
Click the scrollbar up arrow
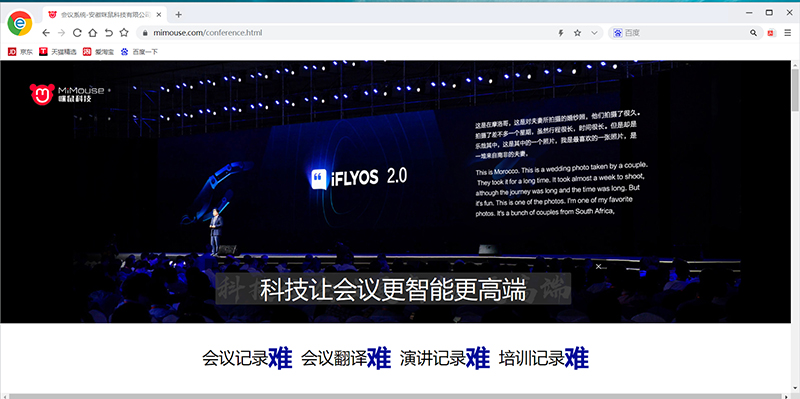coord(795,64)
